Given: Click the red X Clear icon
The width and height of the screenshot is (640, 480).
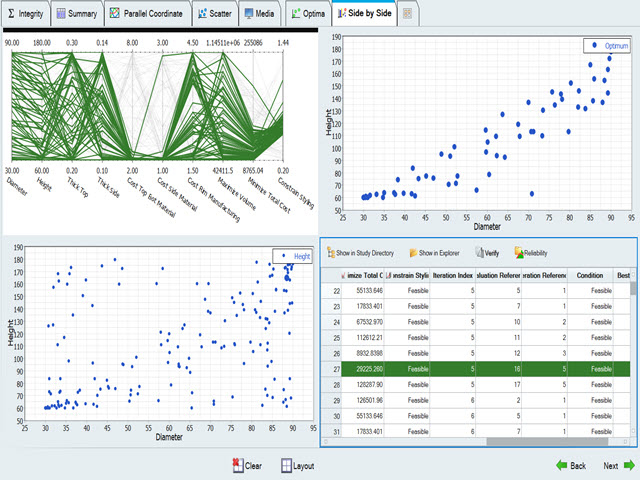Looking at the screenshot, I should coord(238,465).
